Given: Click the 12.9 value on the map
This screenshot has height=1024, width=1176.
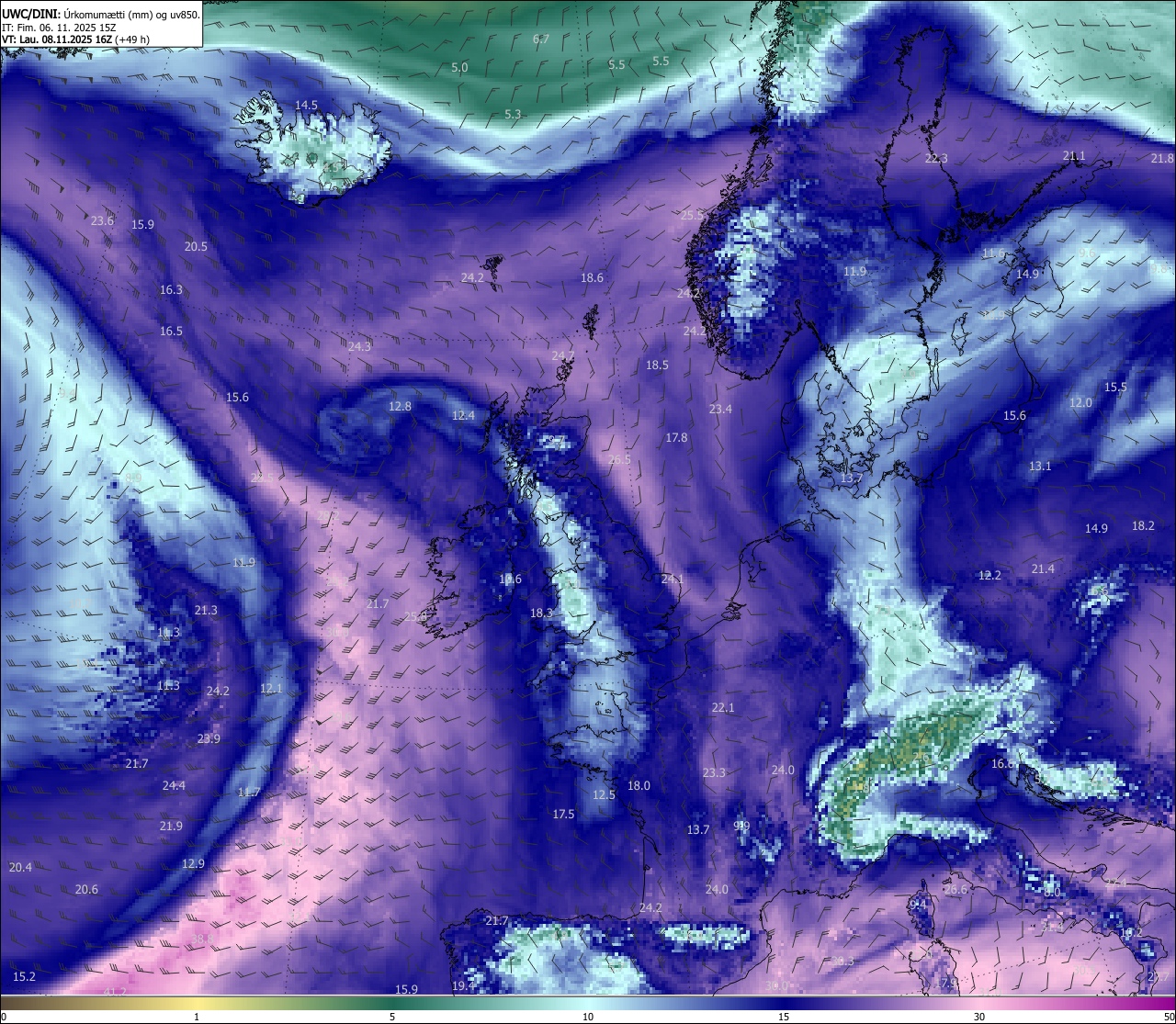Looking at the screenshot, I should 193,863.
